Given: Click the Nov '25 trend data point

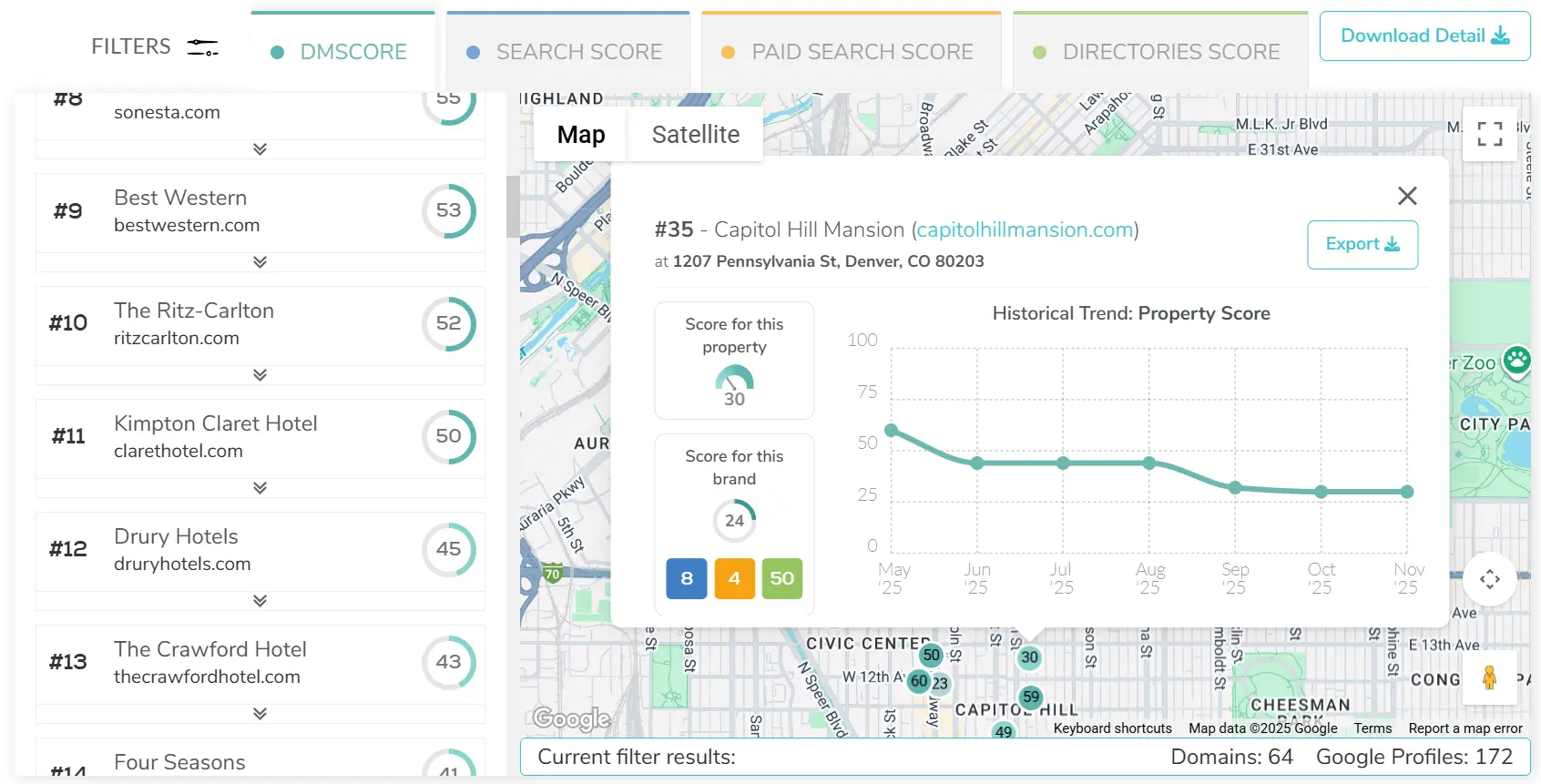Looking at the screenshot, I should [x=1407, y=492].
